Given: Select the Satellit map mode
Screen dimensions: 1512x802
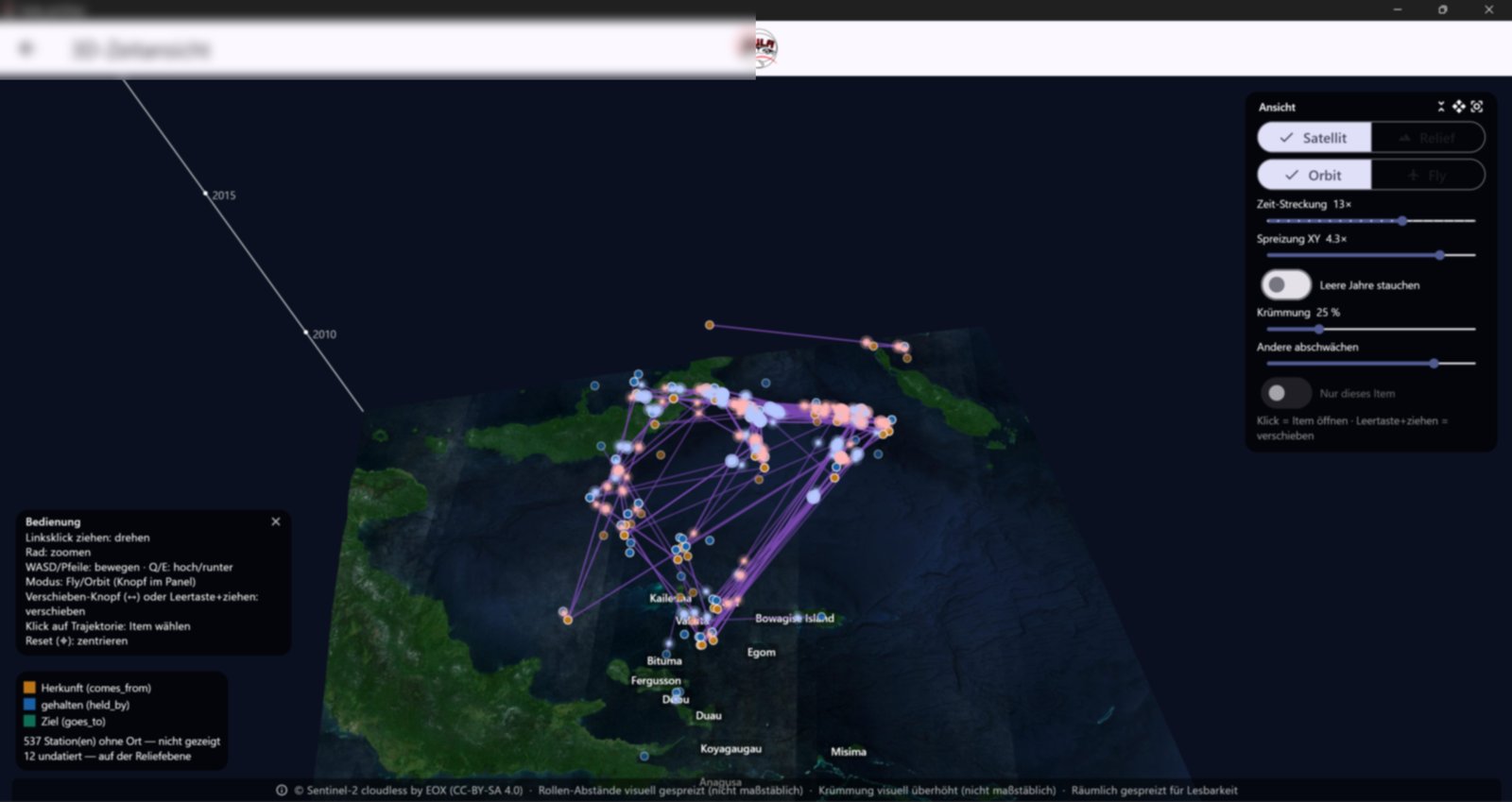Looking at the screenshot, I should coord(1314,138).
